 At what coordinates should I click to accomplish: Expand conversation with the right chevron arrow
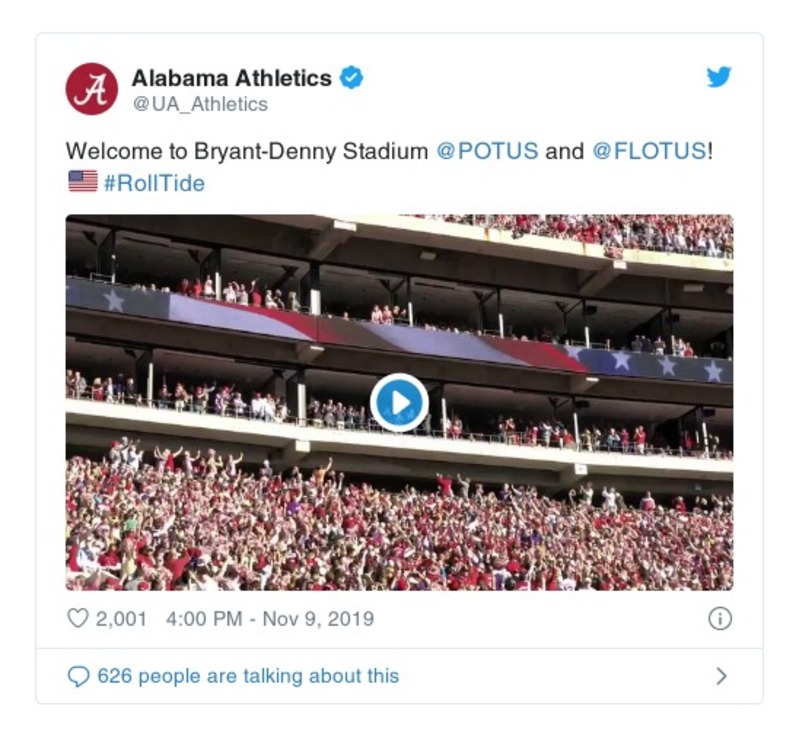coord(721,677)
